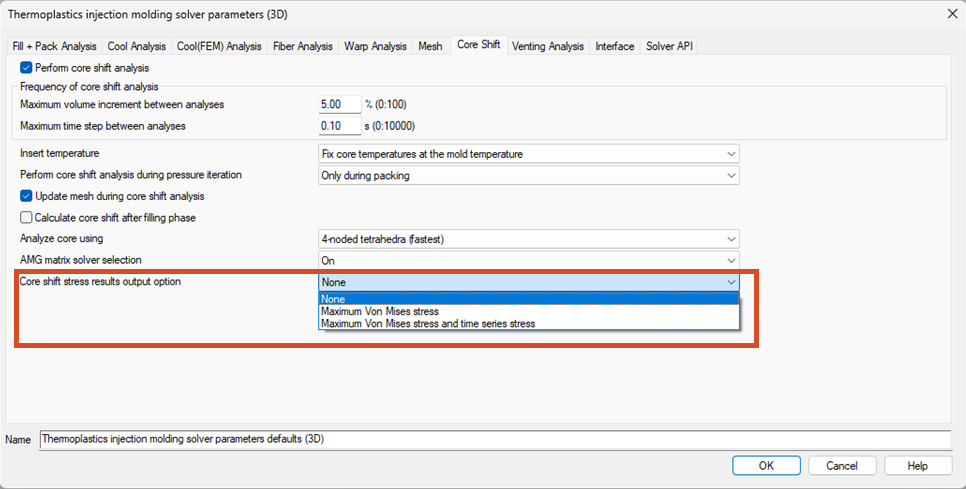Screen dimensions: 966x489
Task: Choose Maximum Von Mises stress and time series stress
Action: (x=529, y=323)
